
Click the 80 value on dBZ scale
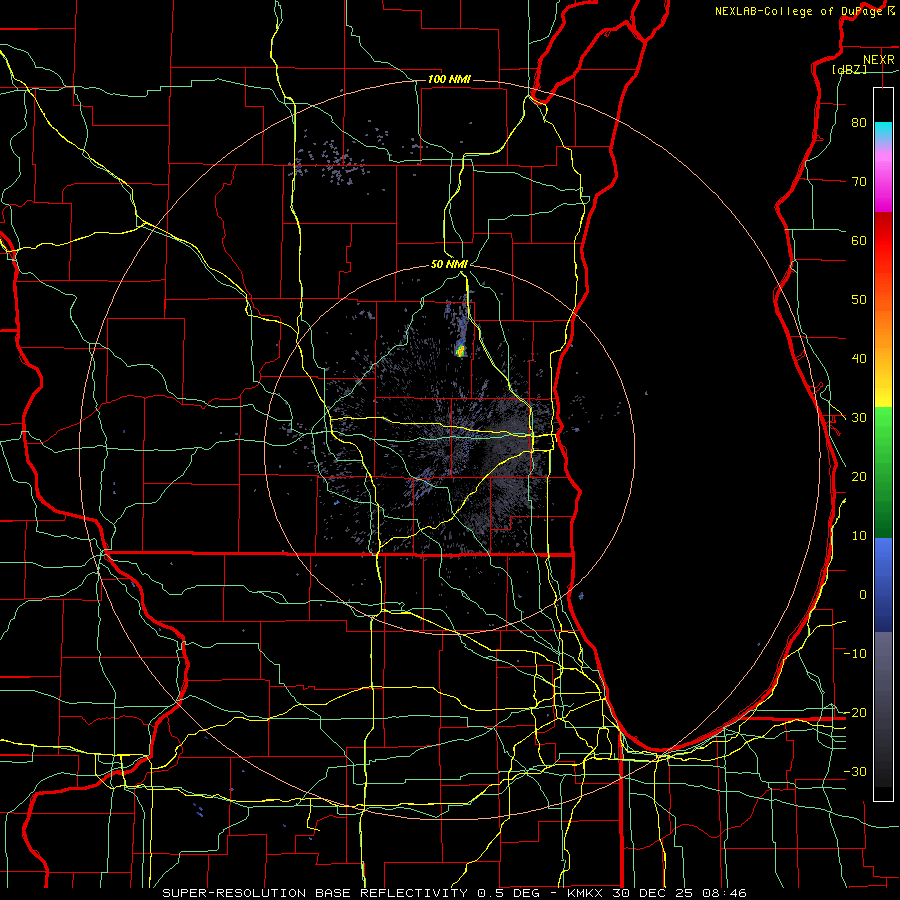[859, 122]
